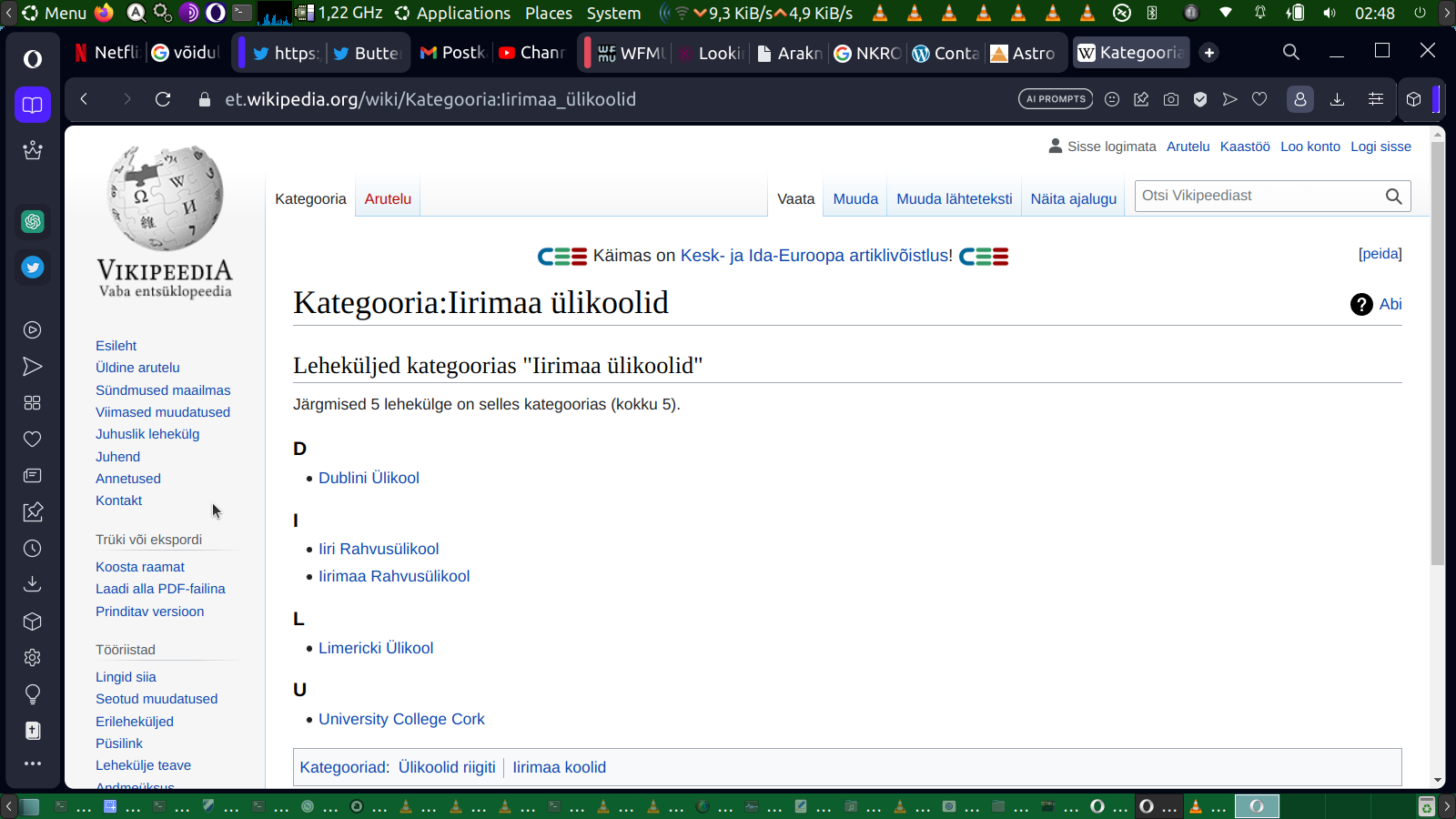Open the Twitter sidebar panel
1456x819 pixels.
pyautogui.click(x=33, y=268)
